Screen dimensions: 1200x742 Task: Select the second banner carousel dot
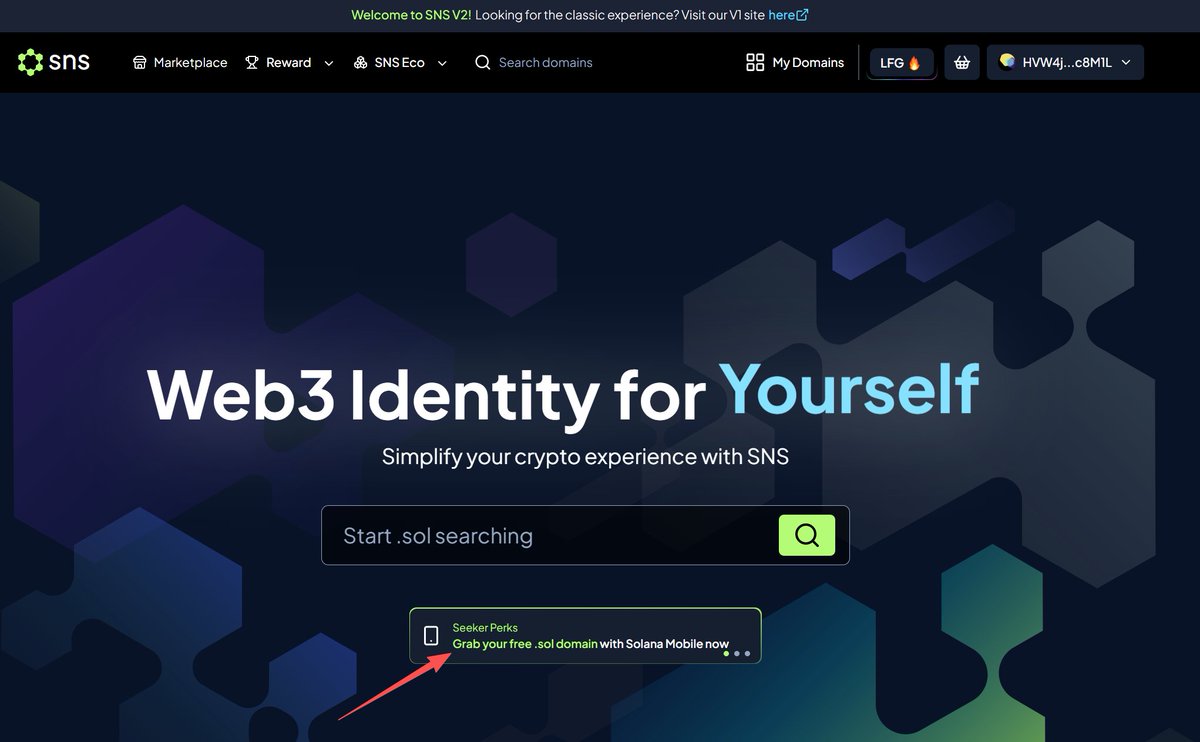[x=737, y=654]
